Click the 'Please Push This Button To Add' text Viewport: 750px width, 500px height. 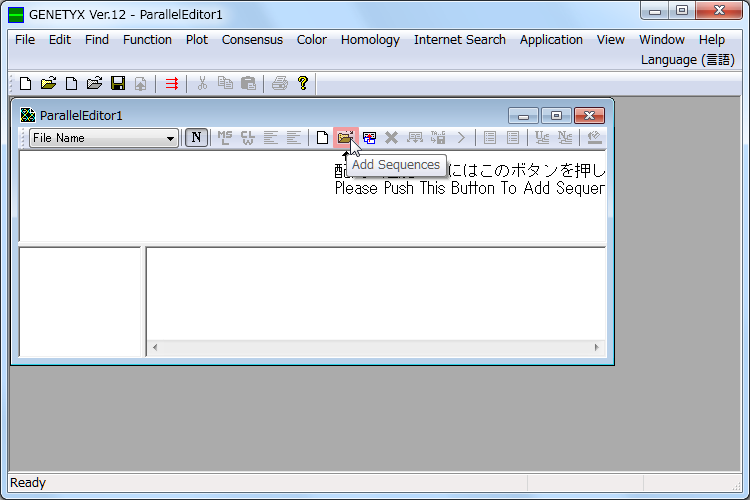tap(442, 188)
